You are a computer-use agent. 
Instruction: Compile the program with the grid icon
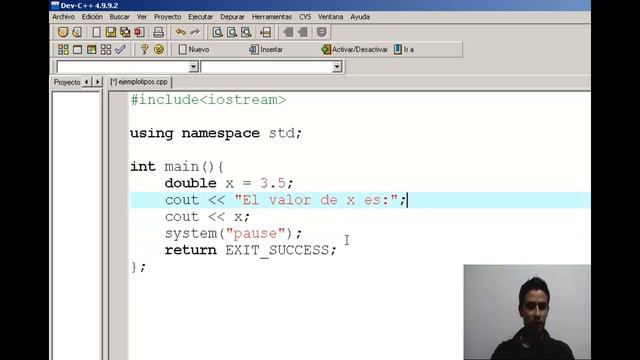tap(63, 49)
